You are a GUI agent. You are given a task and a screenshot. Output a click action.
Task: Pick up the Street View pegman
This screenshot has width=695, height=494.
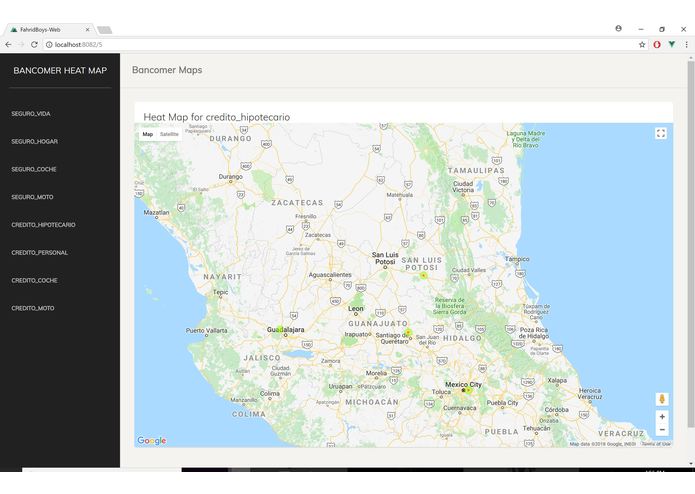pos(662,399)
